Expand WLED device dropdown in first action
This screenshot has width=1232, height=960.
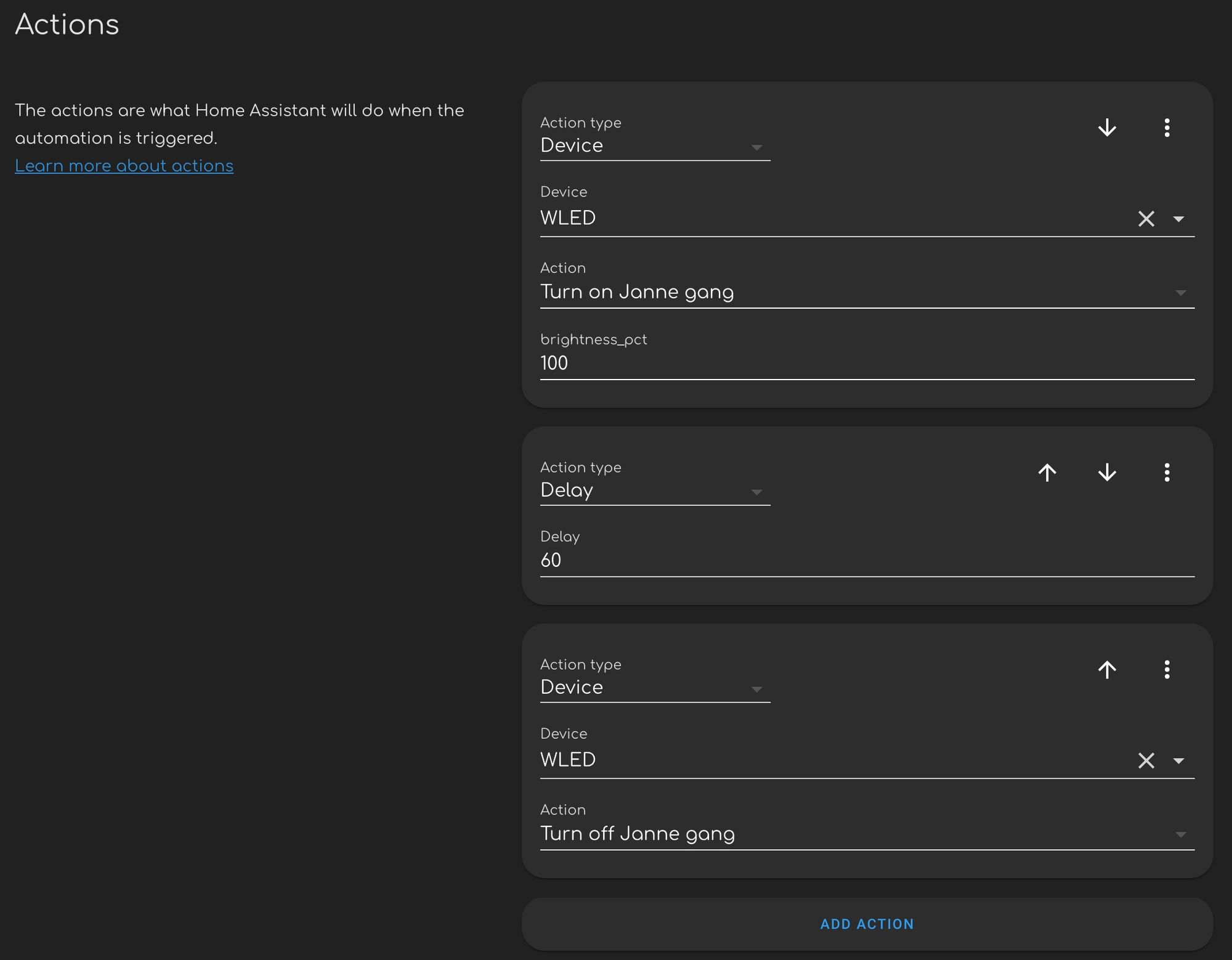point(1178,219)
